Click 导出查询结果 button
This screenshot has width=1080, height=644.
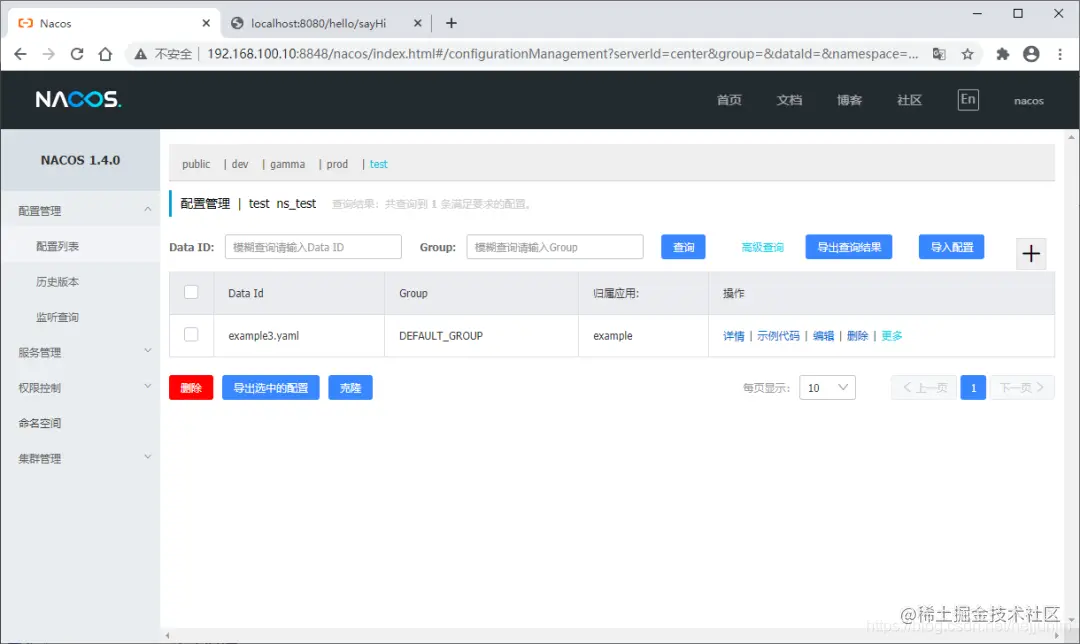(x=849, y=247)
